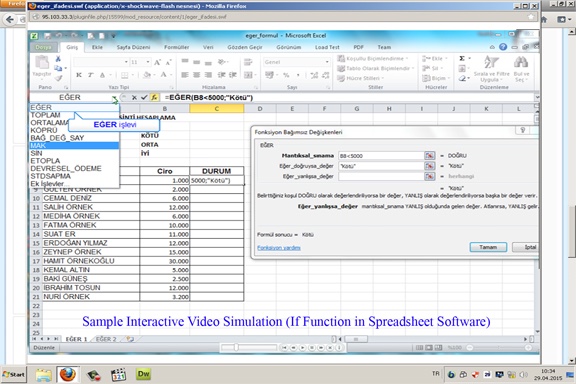Click the formula bar confirm checkmark icon

pyautogui.click(x=144, y=98)
